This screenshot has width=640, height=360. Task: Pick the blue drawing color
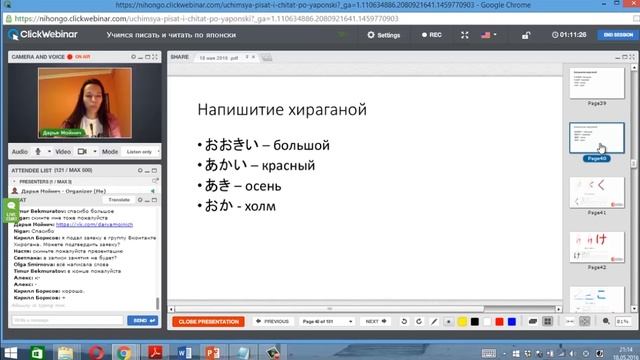click(511, 322)
